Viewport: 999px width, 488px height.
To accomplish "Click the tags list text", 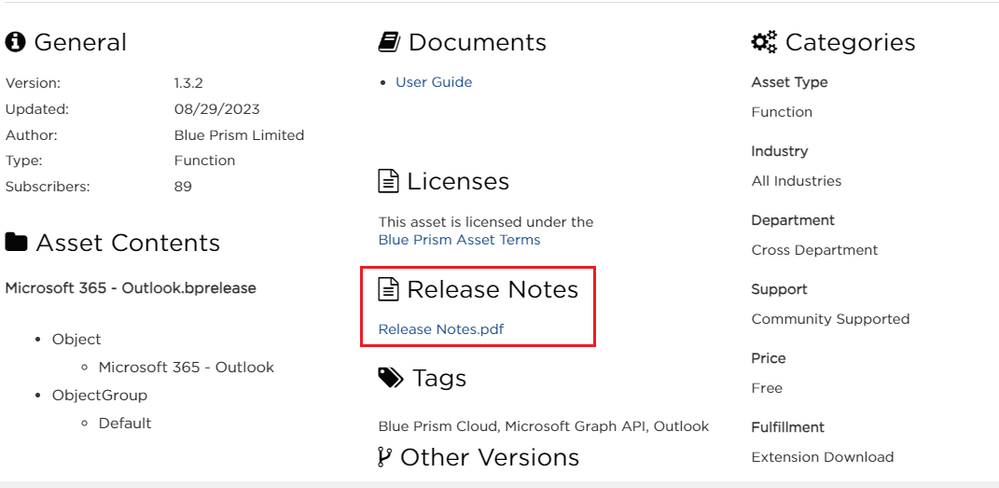I will tap(543, 426).
